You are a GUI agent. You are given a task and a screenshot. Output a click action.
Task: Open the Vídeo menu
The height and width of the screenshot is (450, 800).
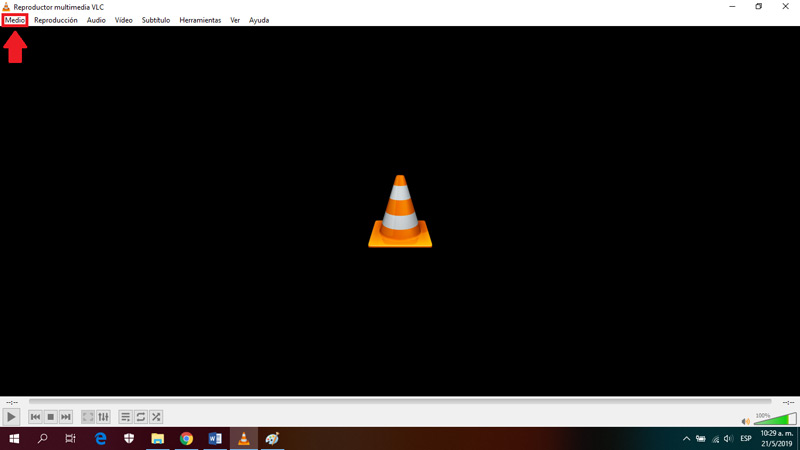123,20
